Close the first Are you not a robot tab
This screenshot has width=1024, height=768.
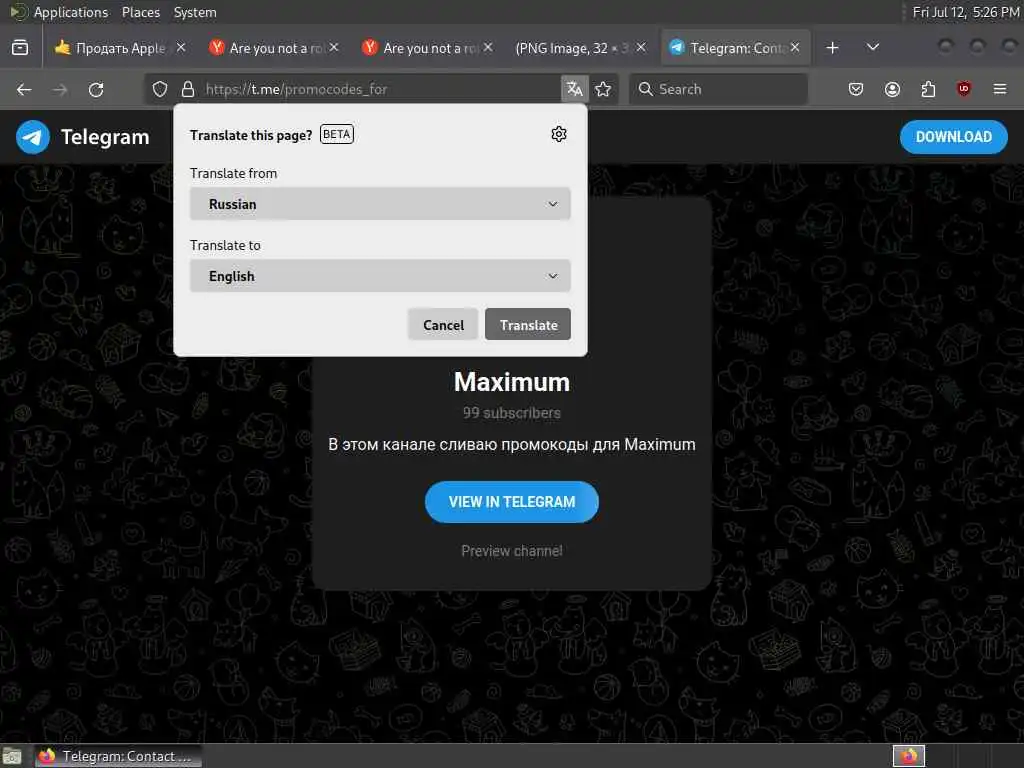tap(334, 48)
